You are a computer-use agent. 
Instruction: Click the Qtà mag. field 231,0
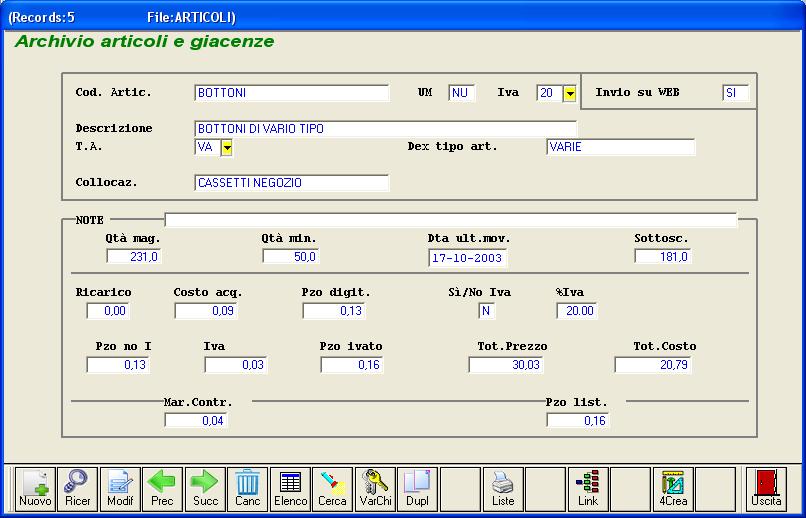point(134,256)
